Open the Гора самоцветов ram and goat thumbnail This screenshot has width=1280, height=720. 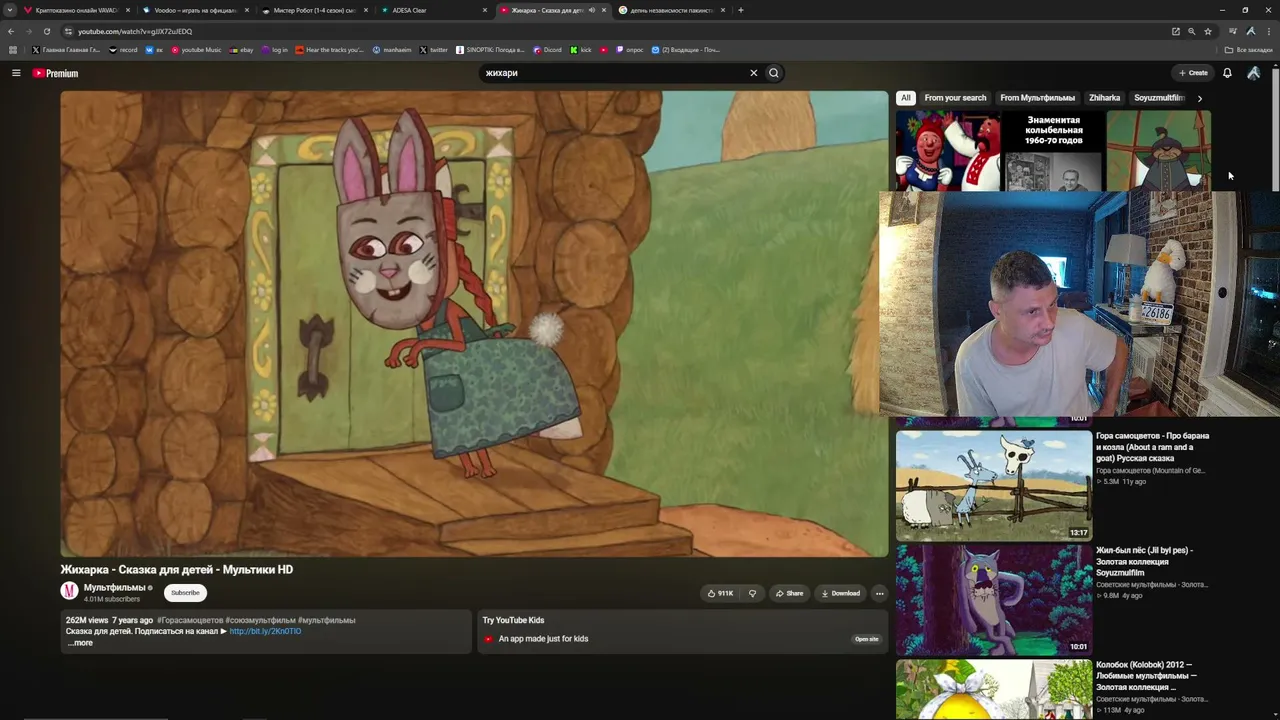tap(994, 485)
